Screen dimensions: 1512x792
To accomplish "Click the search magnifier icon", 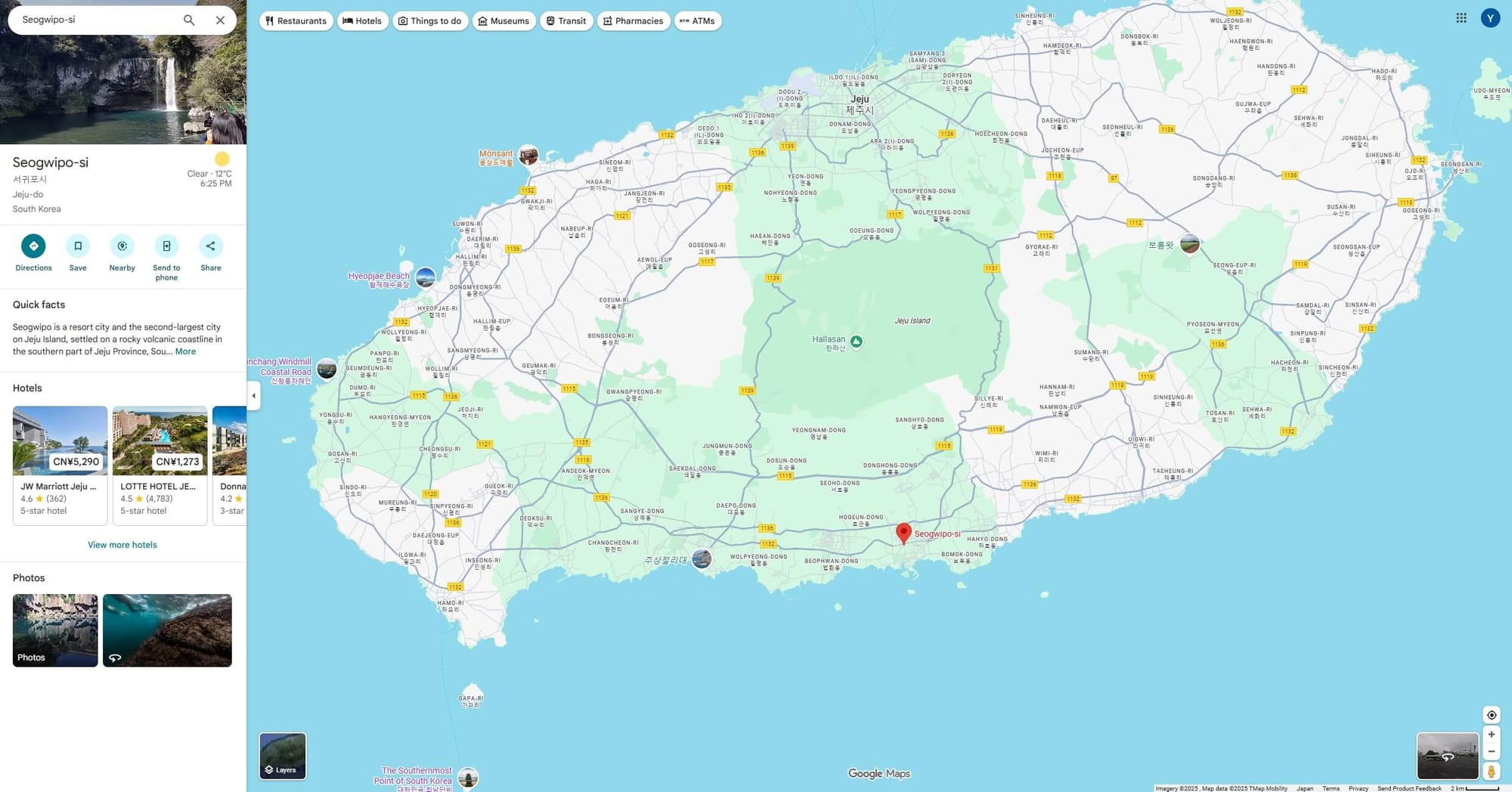I will tap(189, 20).
